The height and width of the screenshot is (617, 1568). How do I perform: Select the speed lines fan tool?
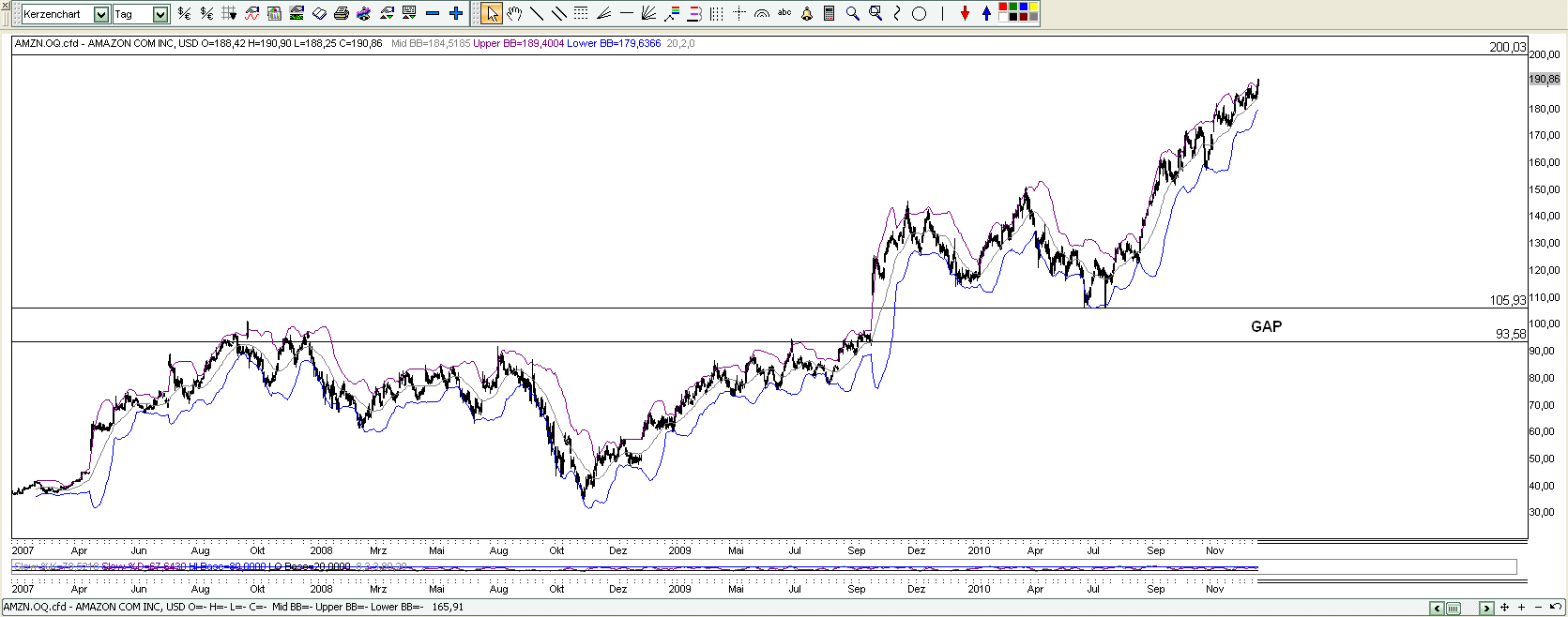coord(603,13)
